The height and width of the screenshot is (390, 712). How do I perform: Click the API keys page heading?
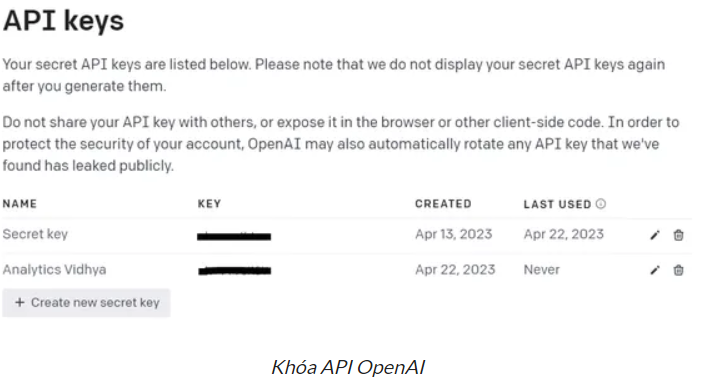click(x=64, y=21)
